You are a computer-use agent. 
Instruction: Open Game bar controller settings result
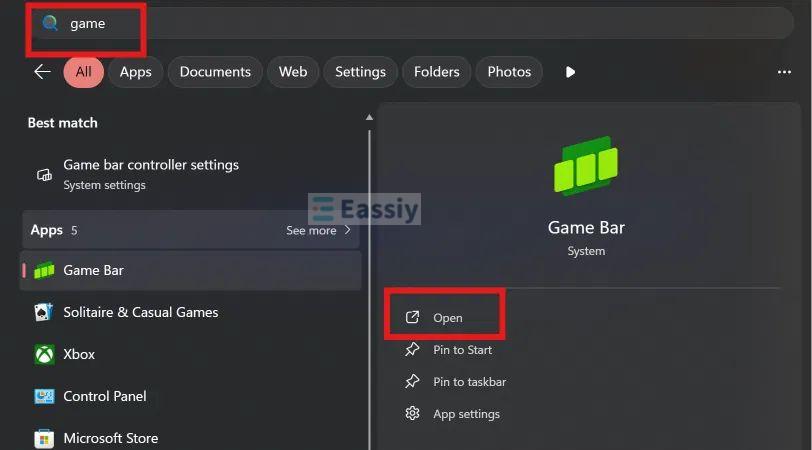(x=191, y=175)
